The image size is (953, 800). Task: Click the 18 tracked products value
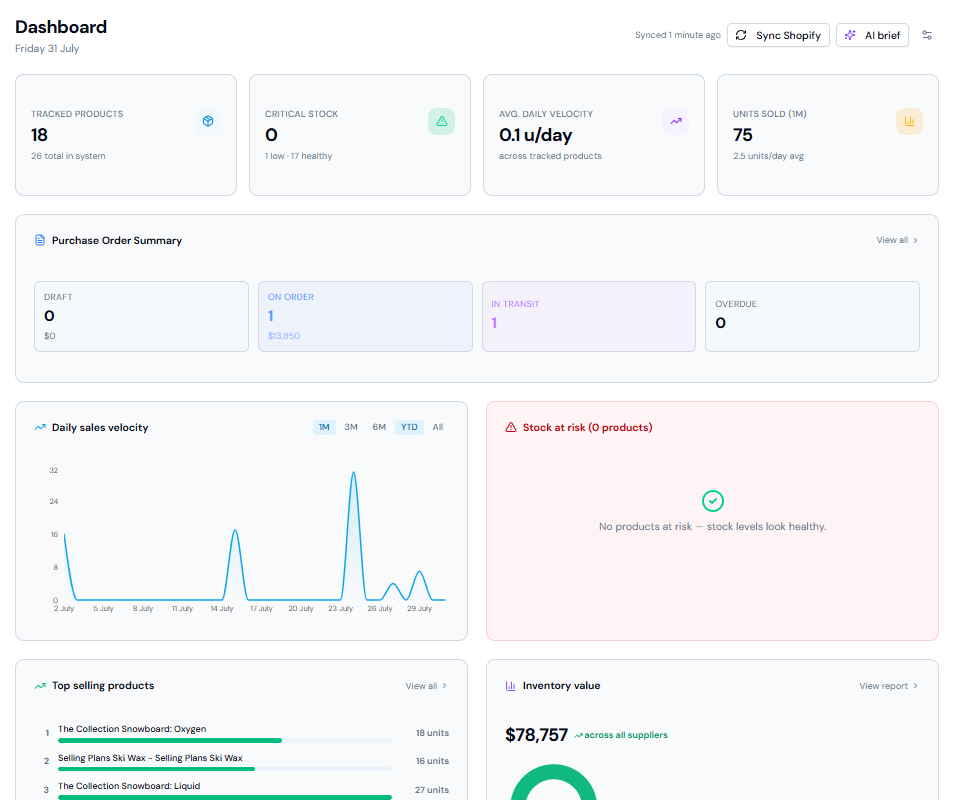[x=40, y=135]
